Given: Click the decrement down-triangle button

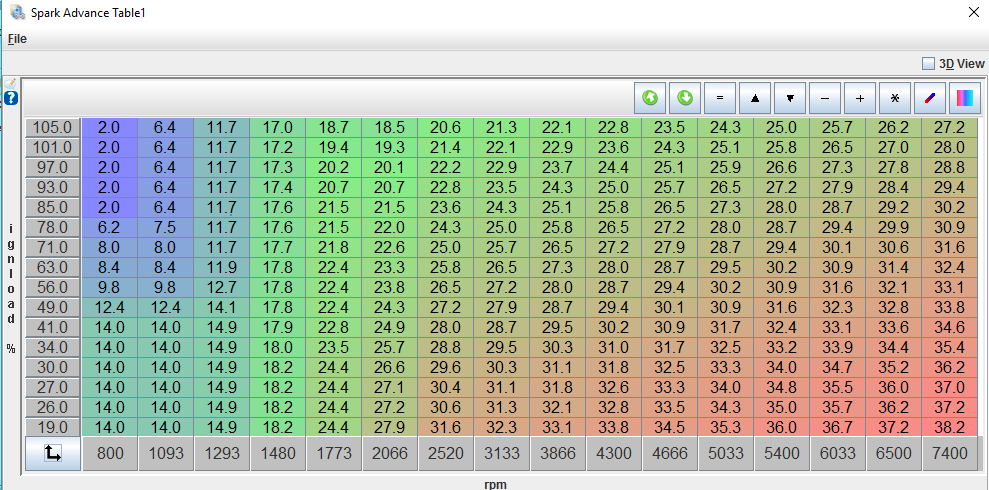Looking at the screenshot, I should tap(790, 98).
